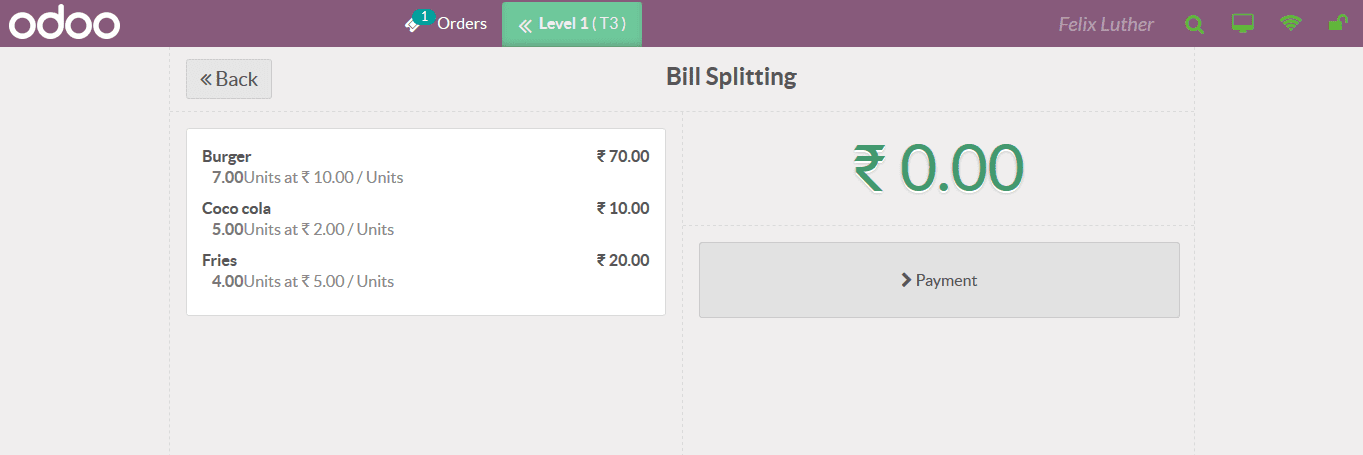Click the Bill Splitting heading
Viewport: 1363px width, 455px height.
731,77
